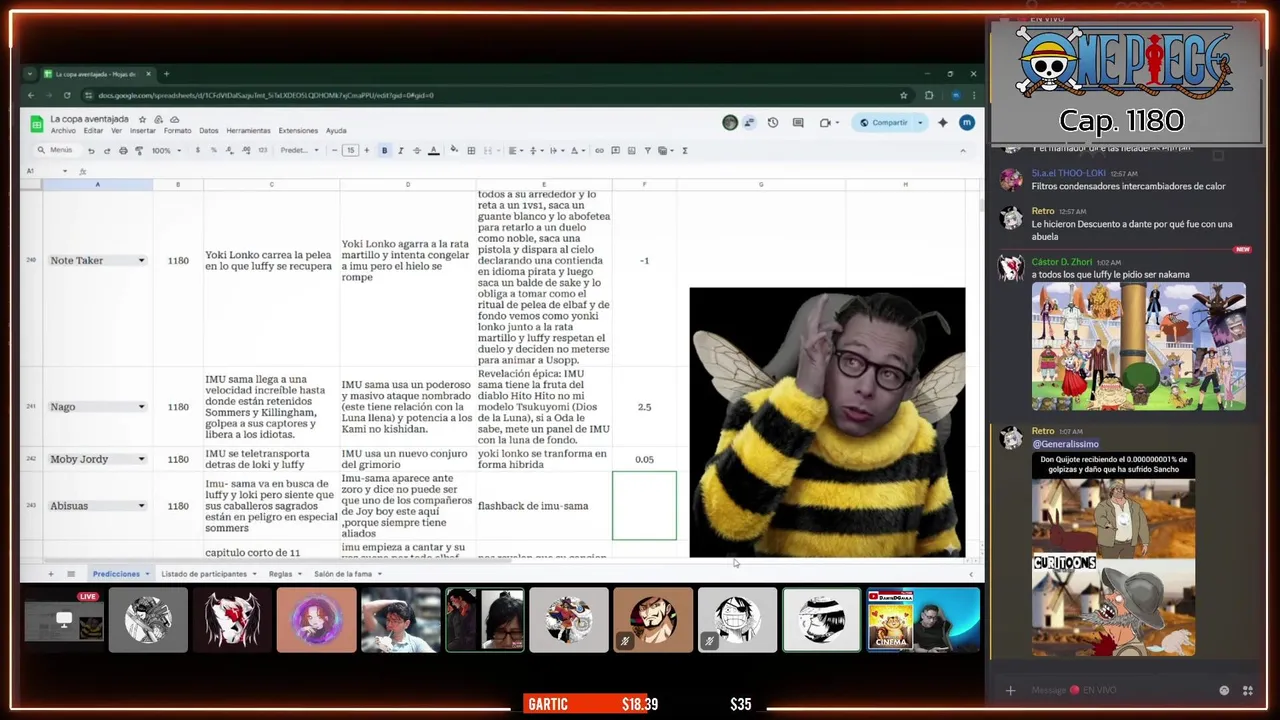Open the Ayuda menu

click(336, 131)
